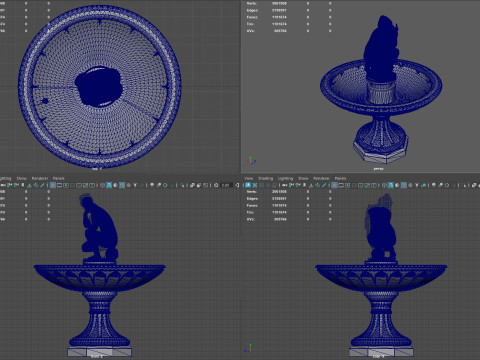Switch to Wireframe display in bottom-left panel
This screenshot has height=360, width=480.
tap(102, 185)
